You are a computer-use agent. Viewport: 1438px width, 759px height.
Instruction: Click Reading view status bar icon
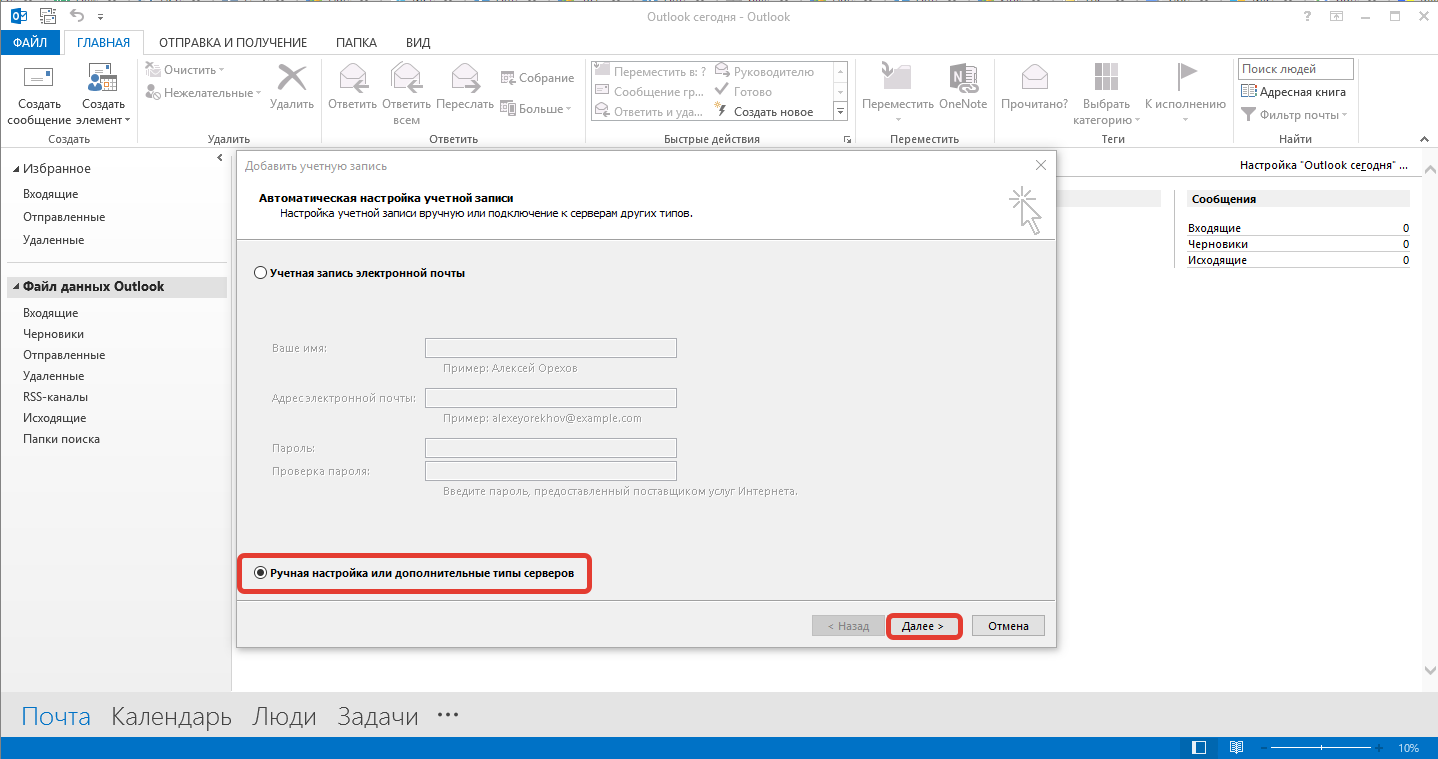tap(1236, 748)
